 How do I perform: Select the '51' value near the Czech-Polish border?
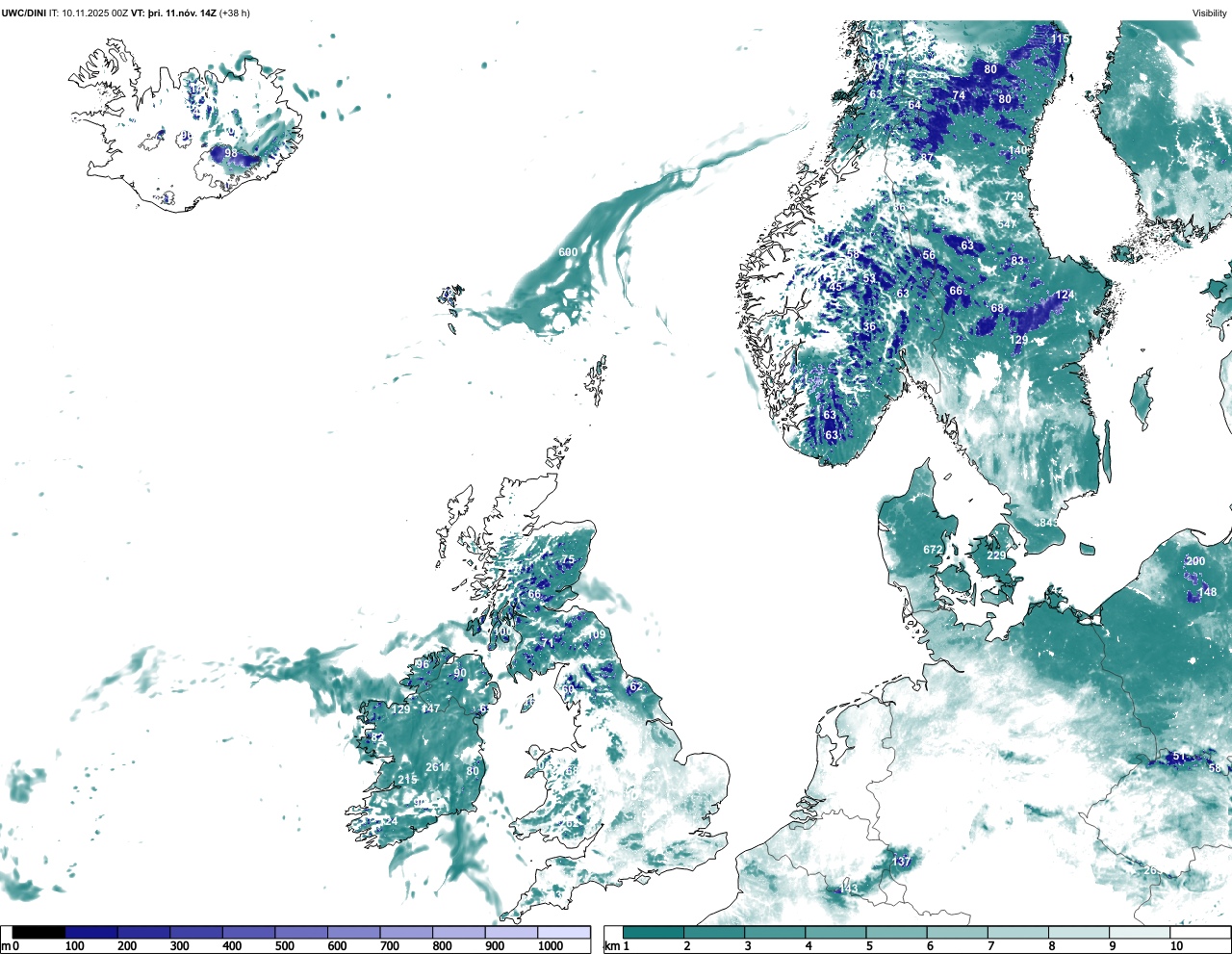click(1179, 756)
